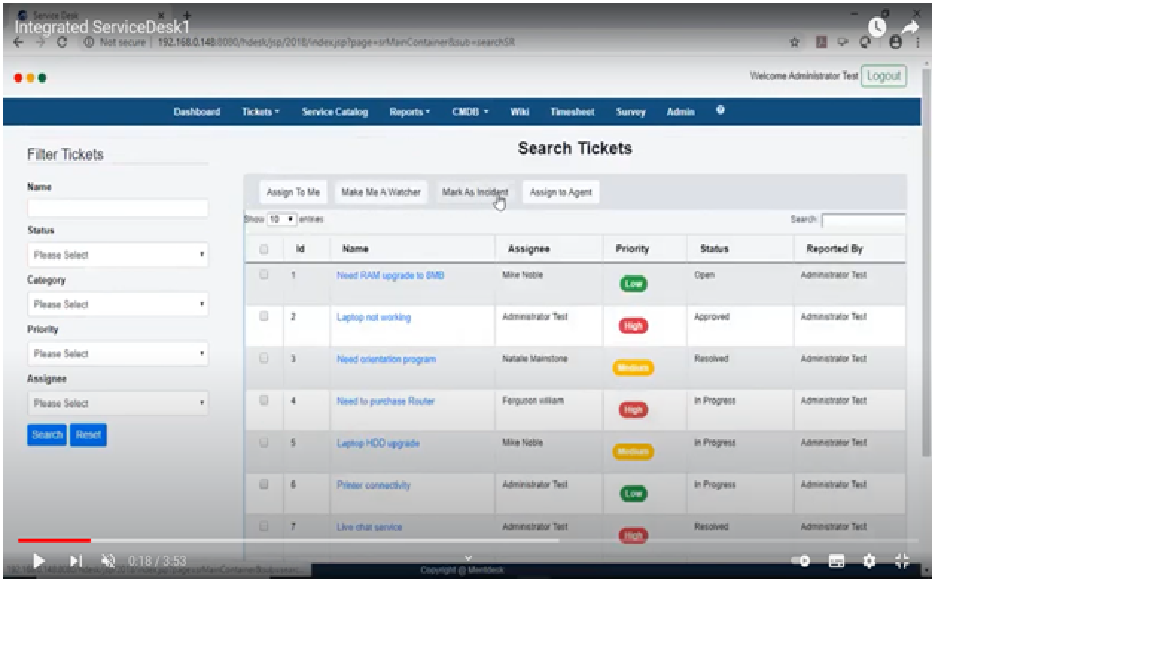Open browser profile avatar

(895, 43)
